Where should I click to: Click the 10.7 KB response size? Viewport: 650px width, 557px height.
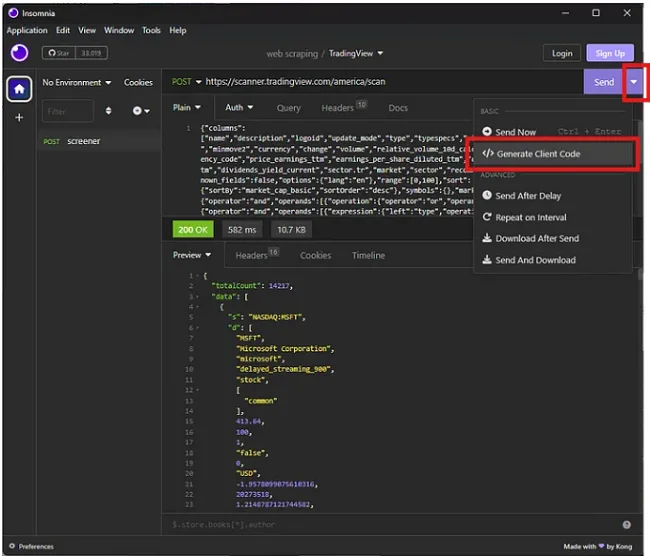291,229
